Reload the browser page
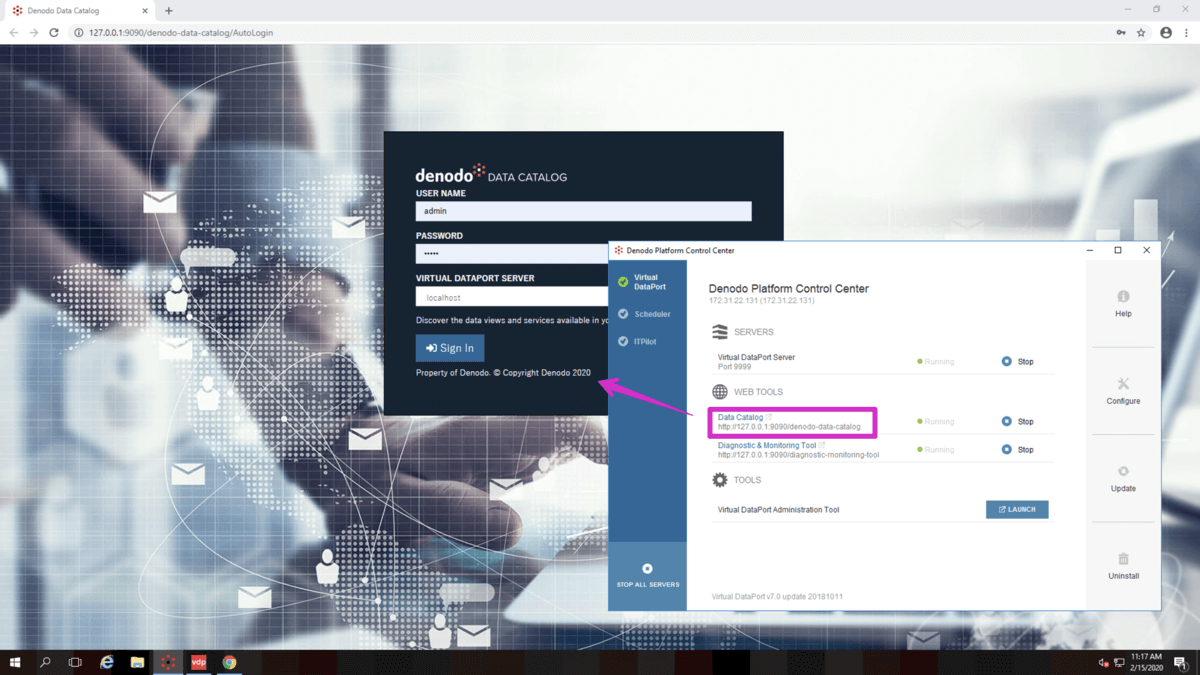This screenshot has width=1200, height=675. (x=54, y=33)
